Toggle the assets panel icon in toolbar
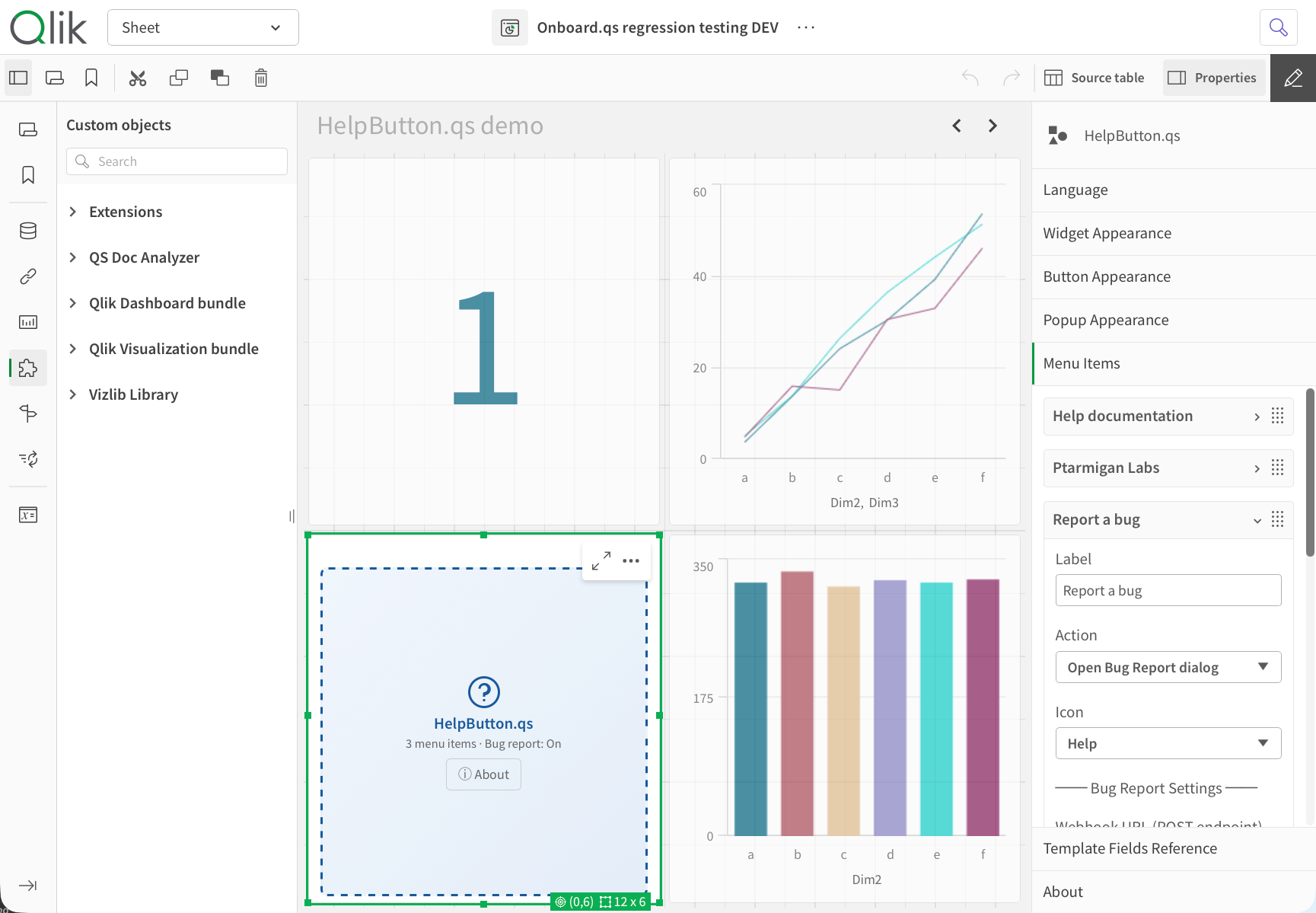The image size is (1316, 913). pos(18,78)
